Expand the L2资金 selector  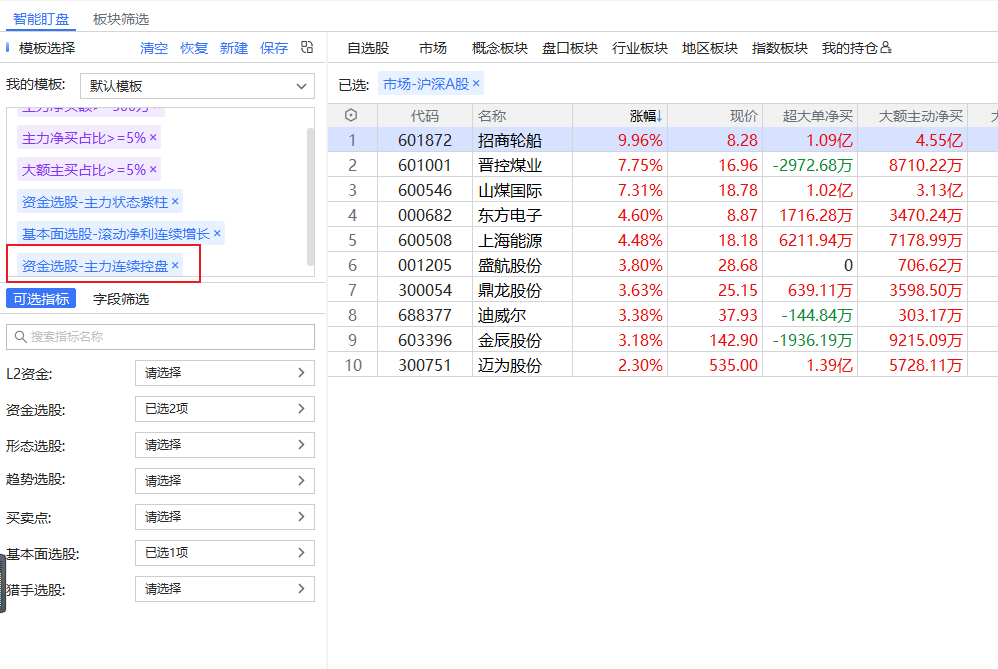pos(225,373)
